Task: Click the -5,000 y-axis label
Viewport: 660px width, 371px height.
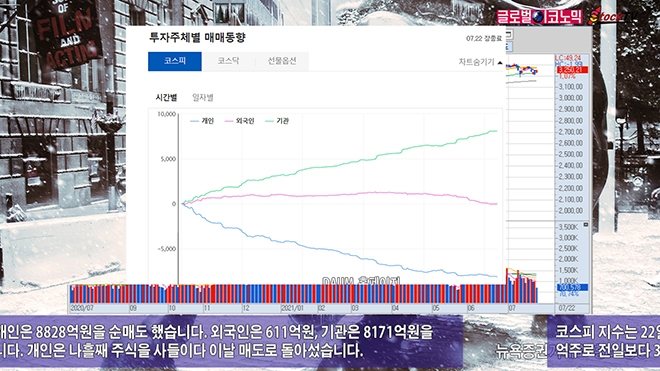Action: pyautogui.click(x=167, y=249)
